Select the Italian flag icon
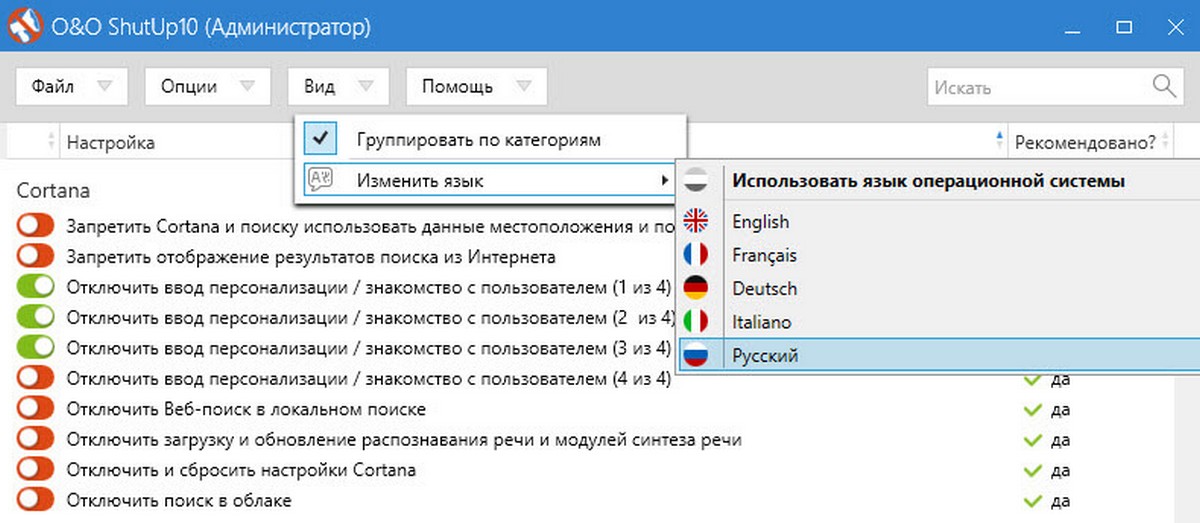The width and height of the screenshot is (1200, 523). tap(695, 322)
